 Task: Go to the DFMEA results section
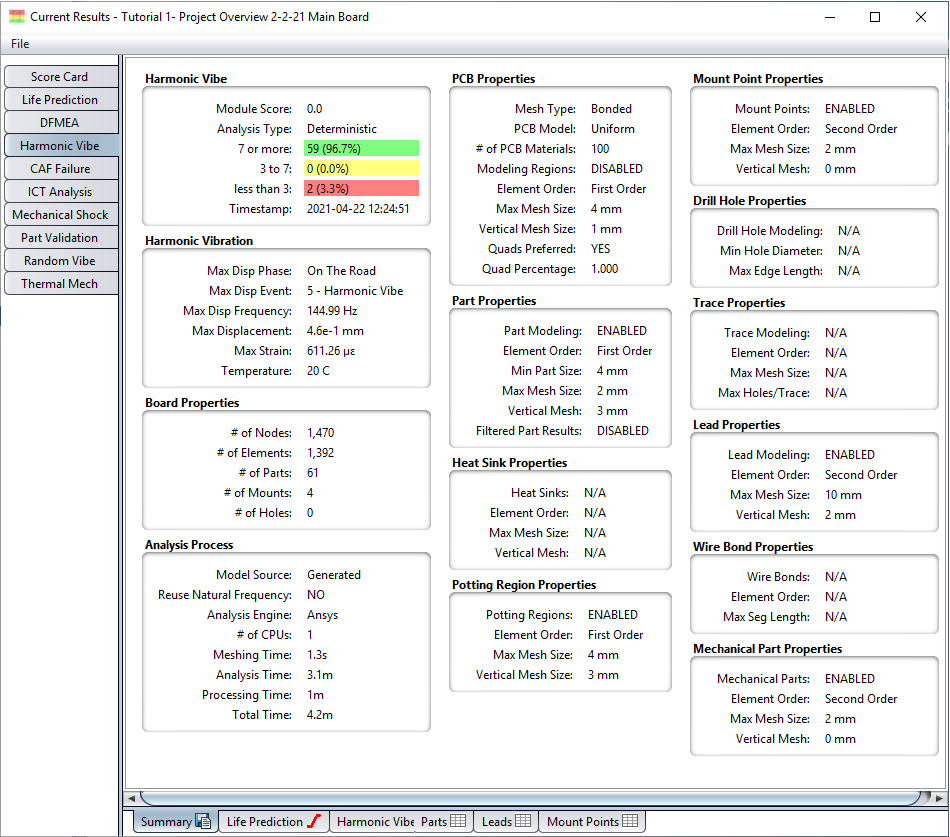tap(60, 123)
